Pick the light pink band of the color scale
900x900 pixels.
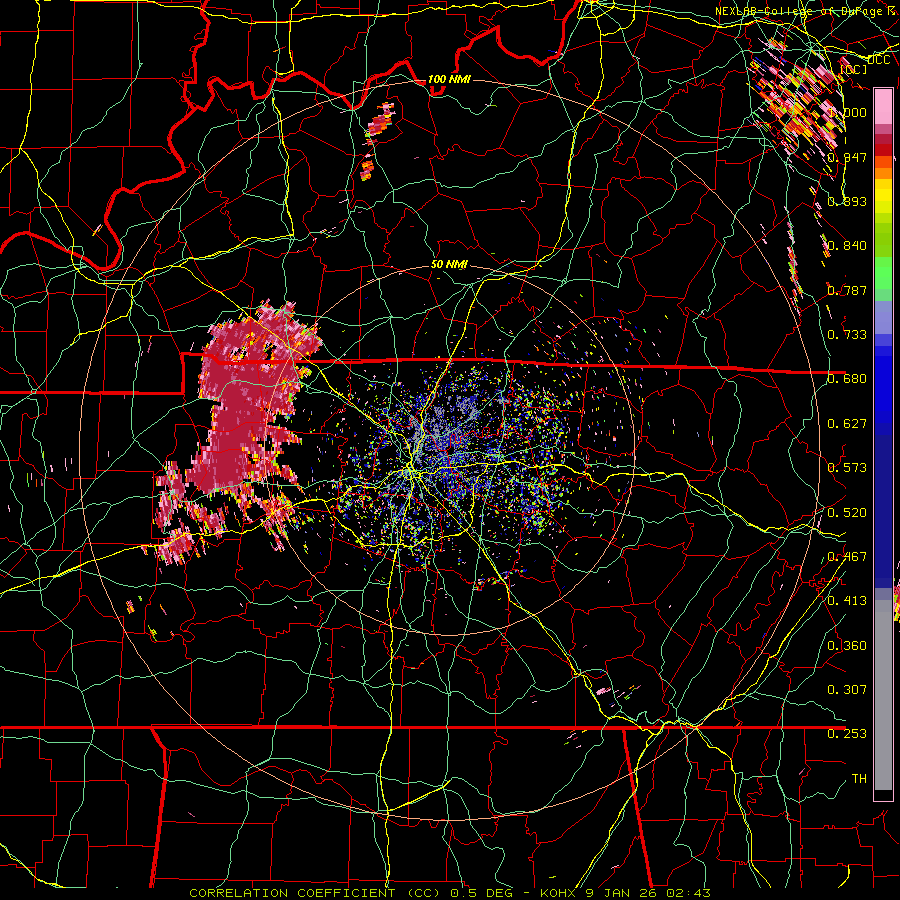click(x=883, y=106)
